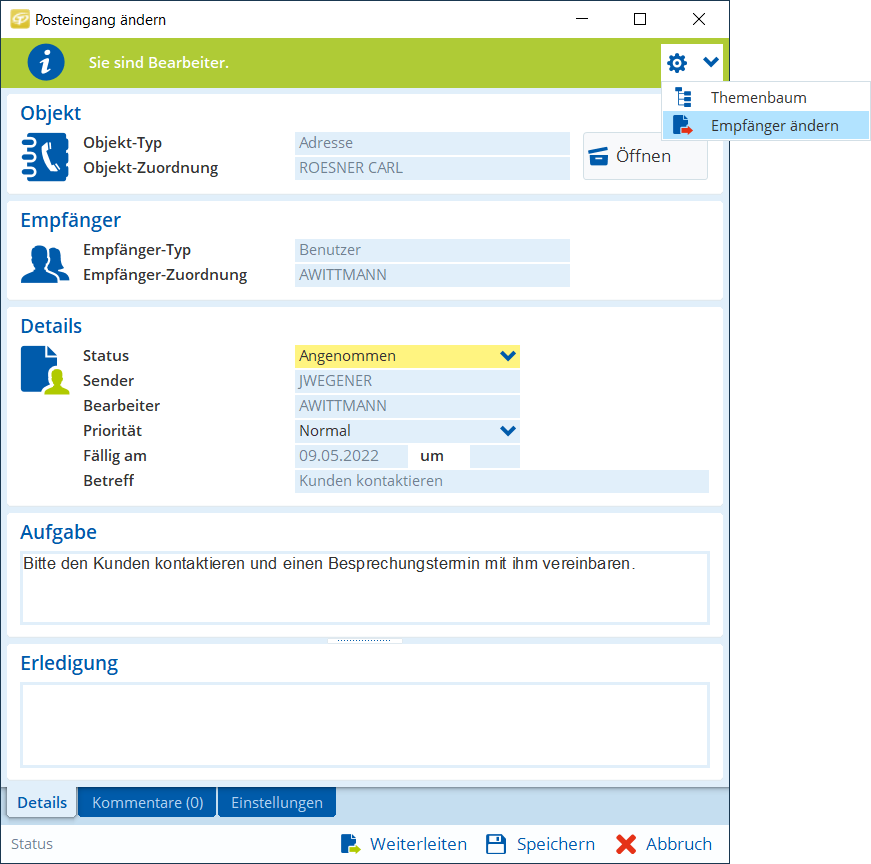Click the 'Sie sind Bearbeiter.' message text
Image resolution: width=871 pixels, height=864 pixels.
(x=159, y=63)
